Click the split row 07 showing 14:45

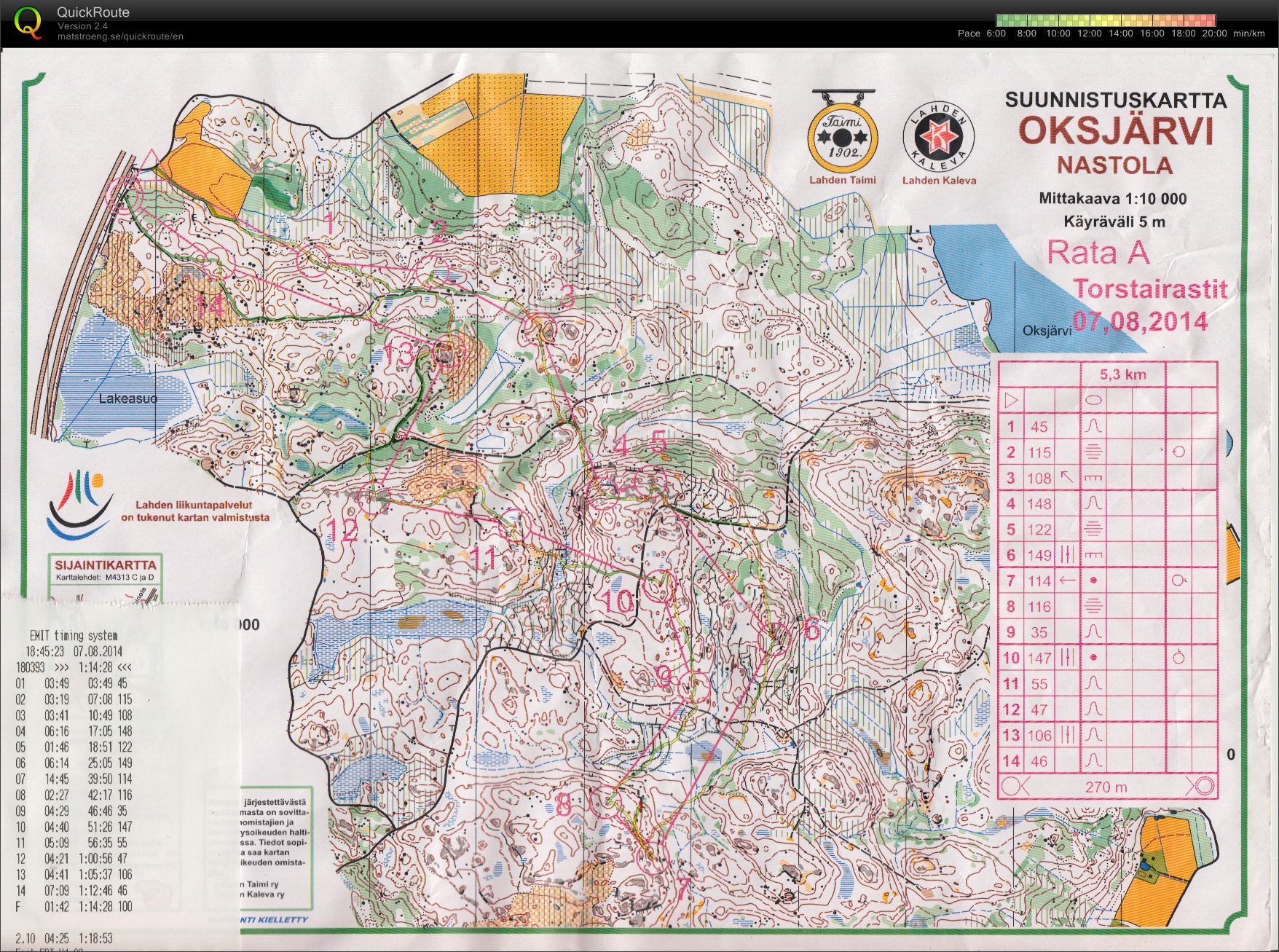coord(71,779)
